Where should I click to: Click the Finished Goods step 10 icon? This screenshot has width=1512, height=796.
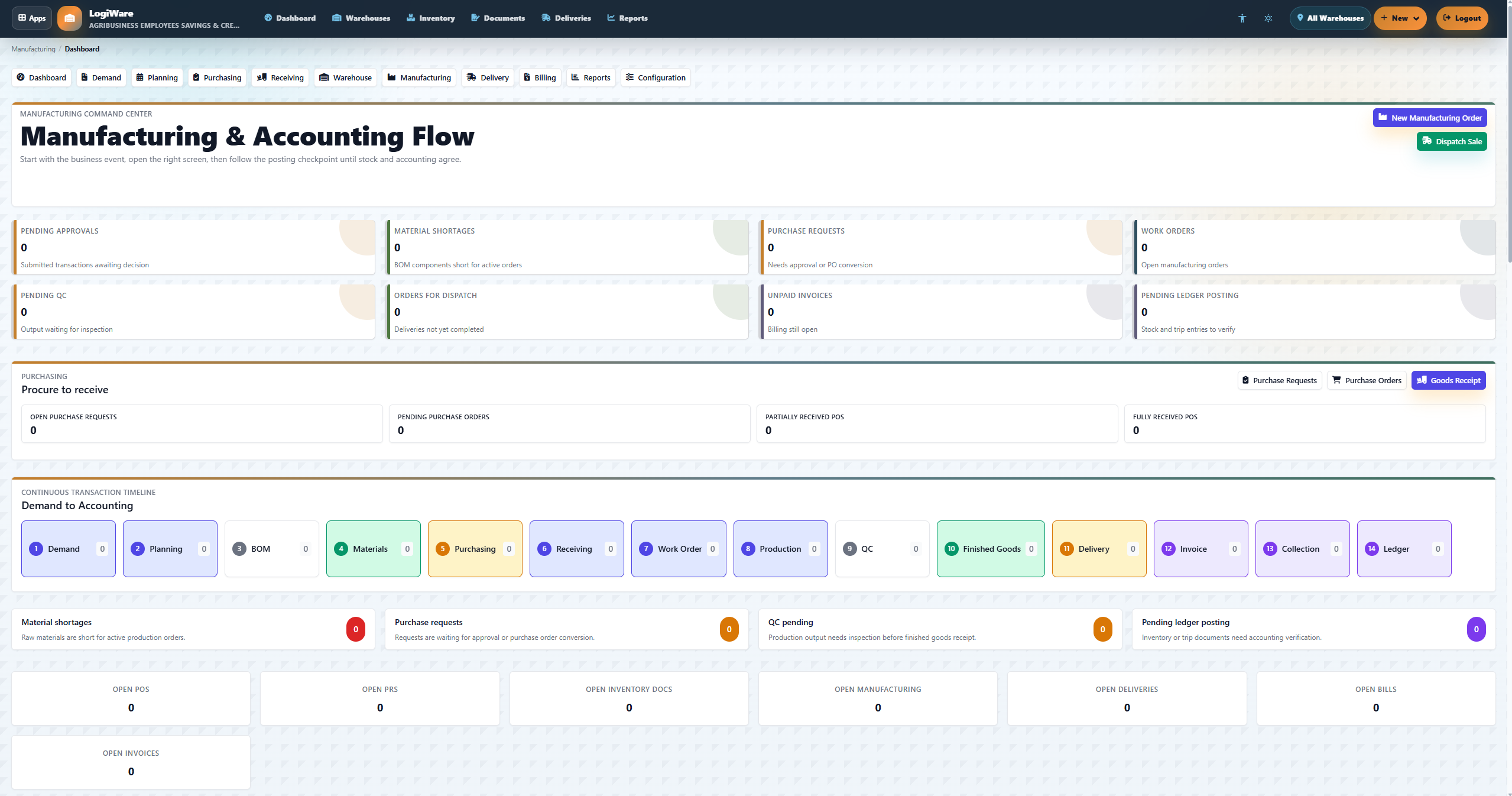click(x=952, y=549)
